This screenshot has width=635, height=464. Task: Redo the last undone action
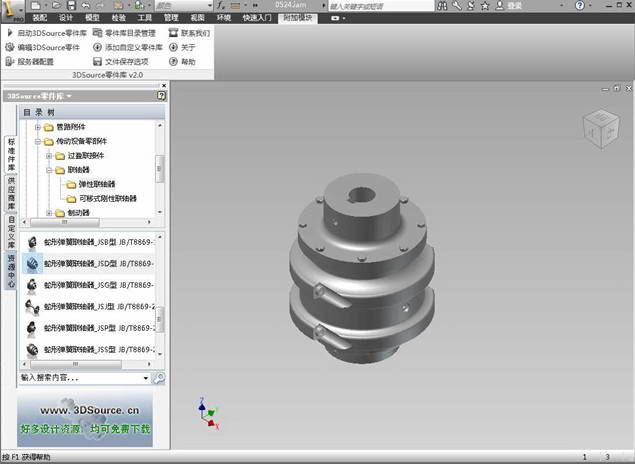[100, 5]
